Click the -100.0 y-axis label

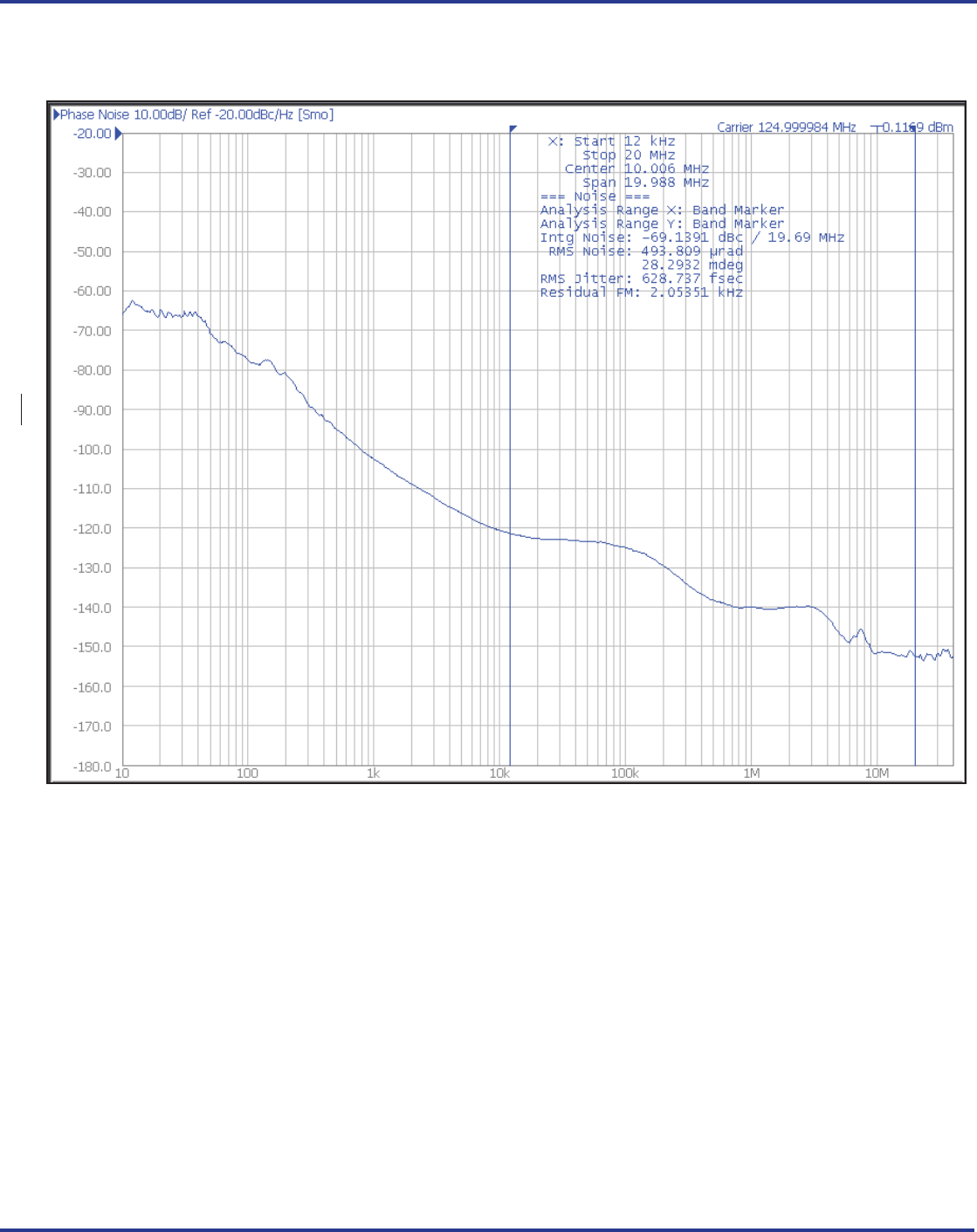point(92,450)
